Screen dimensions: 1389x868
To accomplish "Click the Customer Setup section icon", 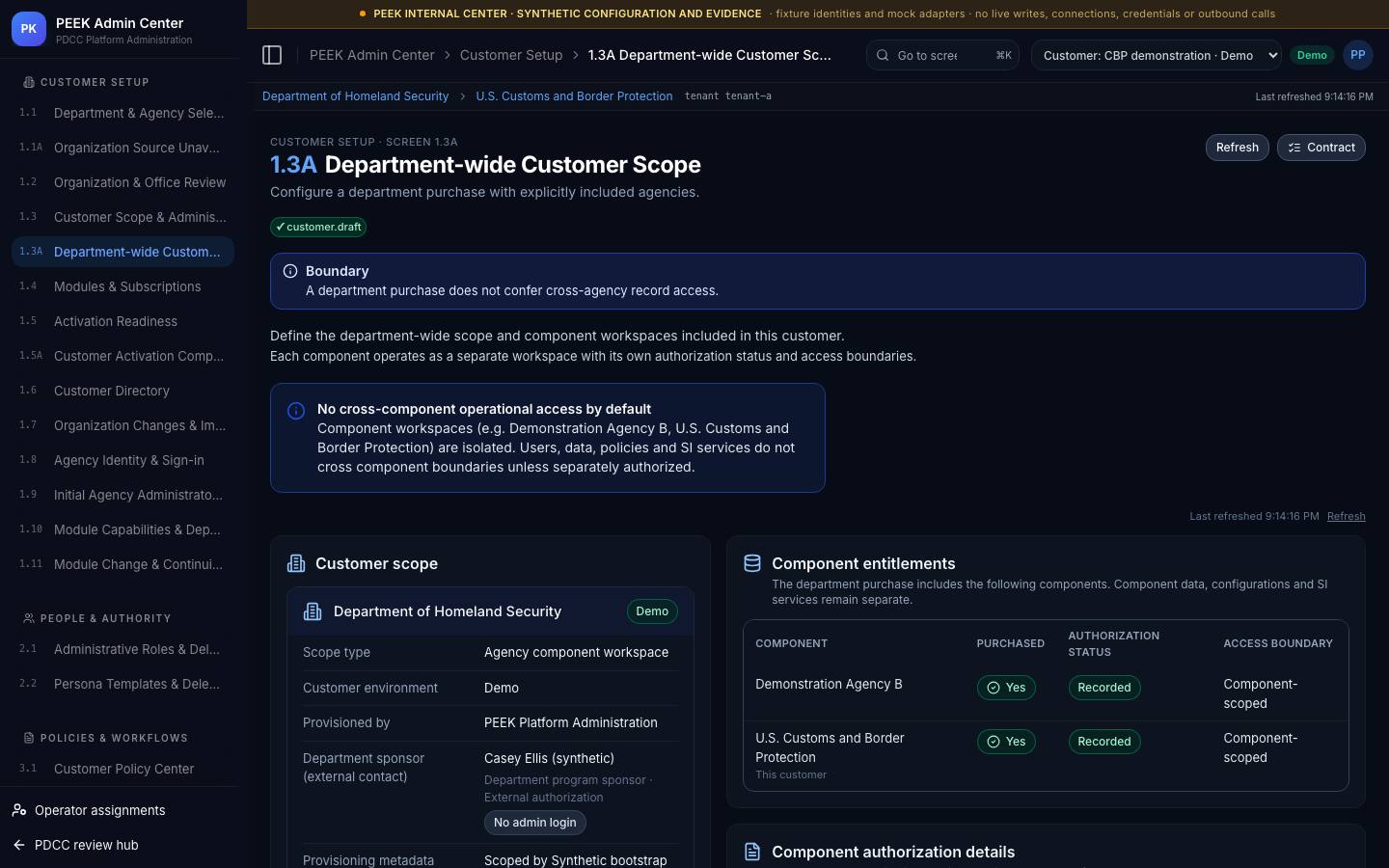I will click(x=29, y=82).
